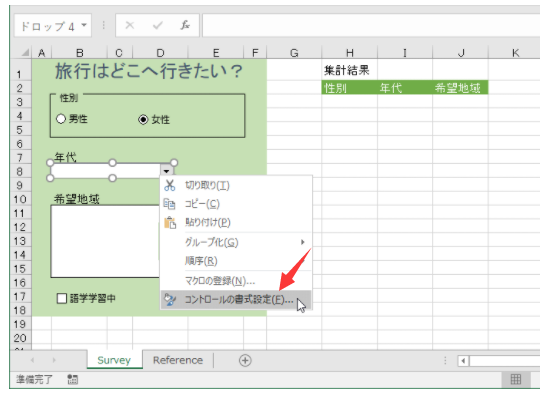Viewport: 545px width, 394px height.
Task: Select column J header
Action: pyautogui.click(x=461, y=53)
